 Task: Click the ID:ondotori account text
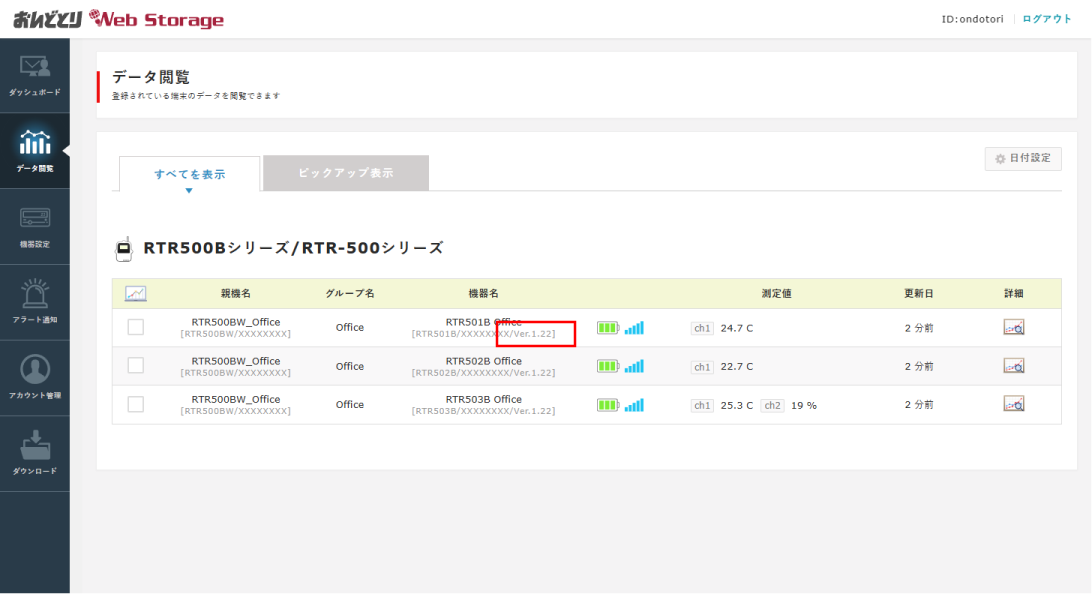(x=972, y=19)
